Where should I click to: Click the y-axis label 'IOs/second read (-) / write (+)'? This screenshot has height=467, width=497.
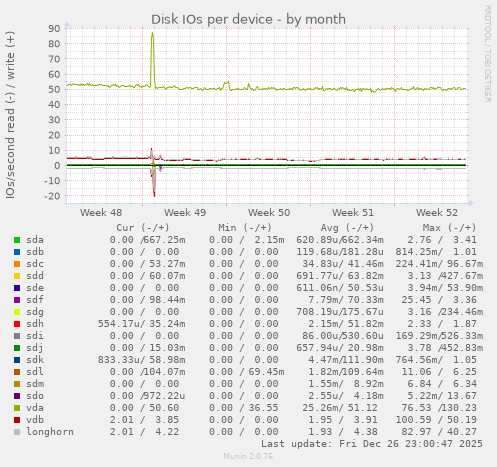(10, 115)
